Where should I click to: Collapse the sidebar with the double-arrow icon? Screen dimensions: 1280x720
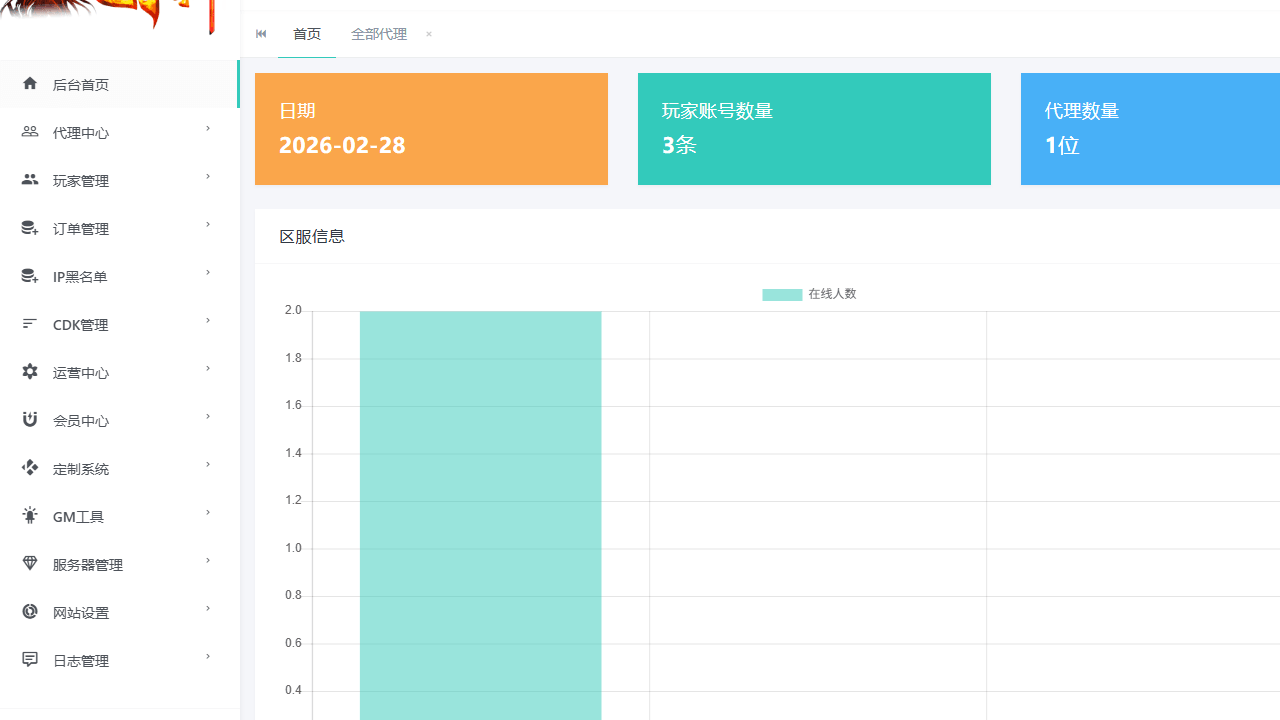[261, 34]
